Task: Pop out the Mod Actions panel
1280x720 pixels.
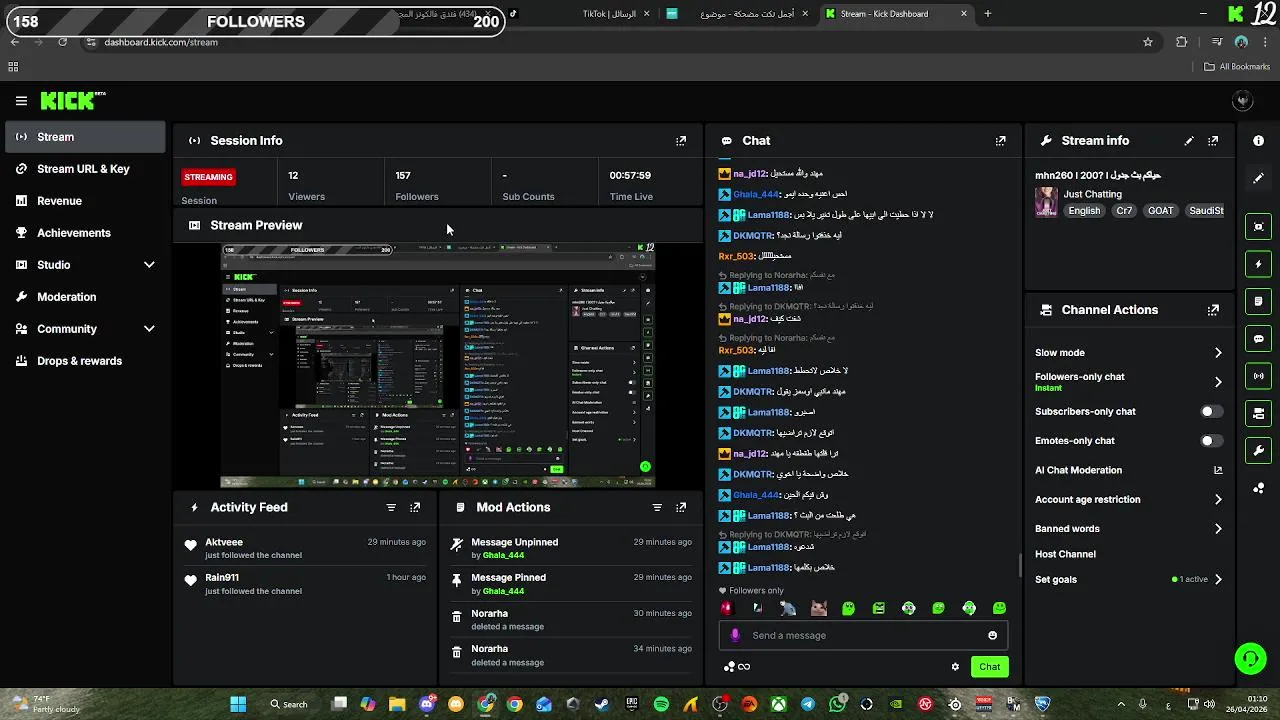Action: 681,507
